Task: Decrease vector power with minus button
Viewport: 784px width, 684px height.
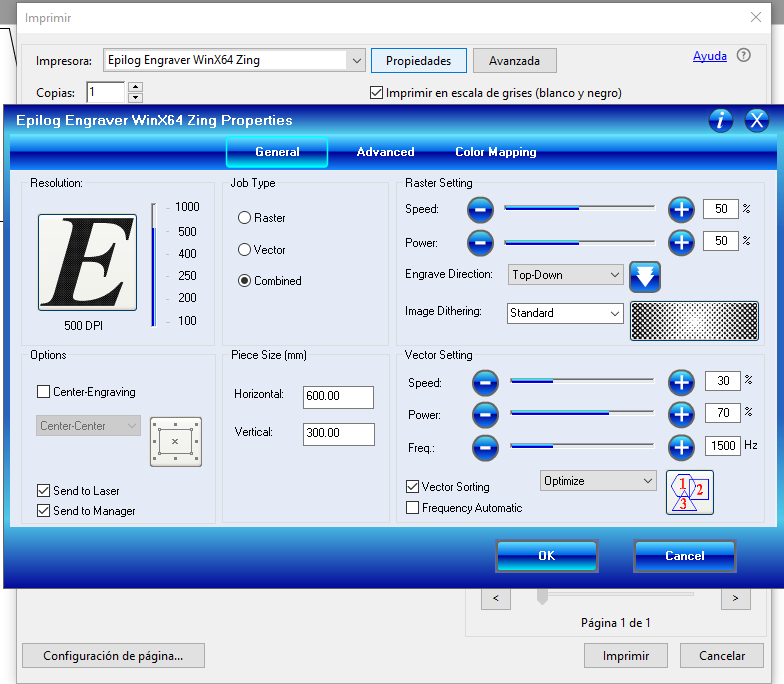Action: [485, 414]
